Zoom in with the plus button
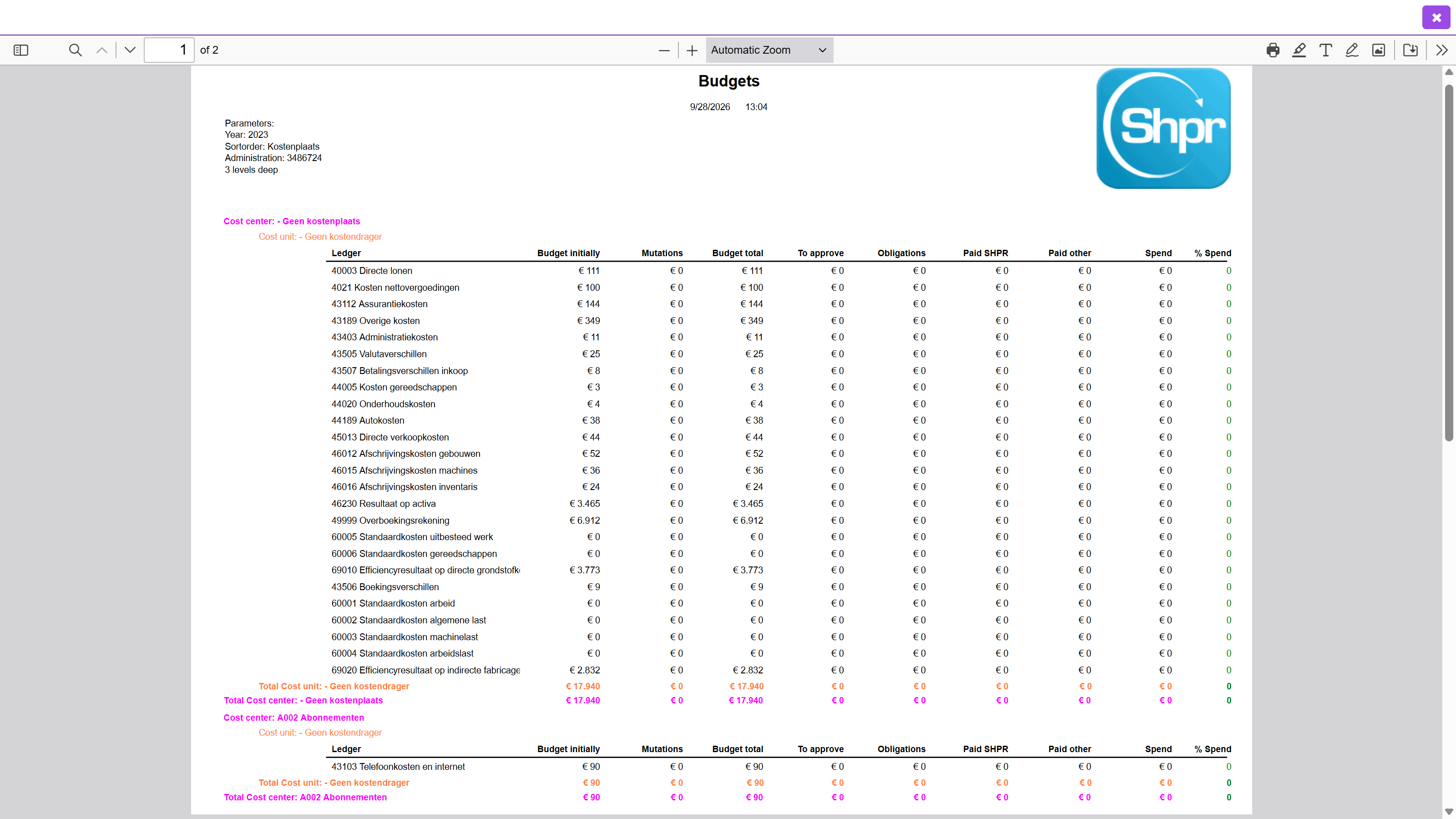Image resolution: width=1456 pixels, height=819 pixels. 692,51
